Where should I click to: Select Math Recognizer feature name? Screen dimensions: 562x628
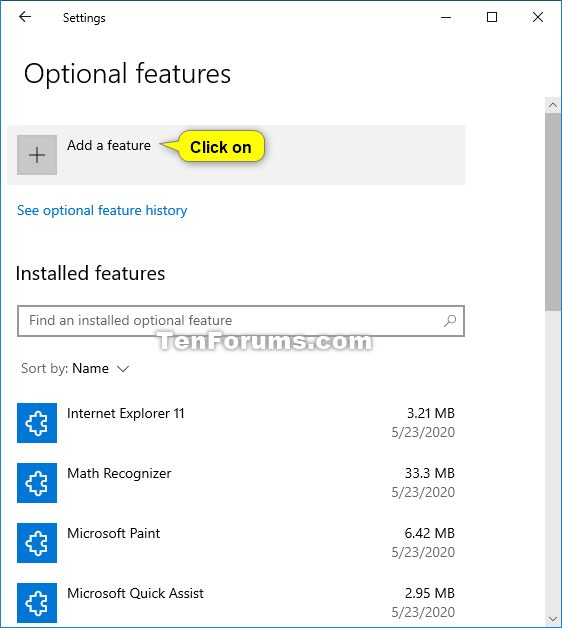119,473
